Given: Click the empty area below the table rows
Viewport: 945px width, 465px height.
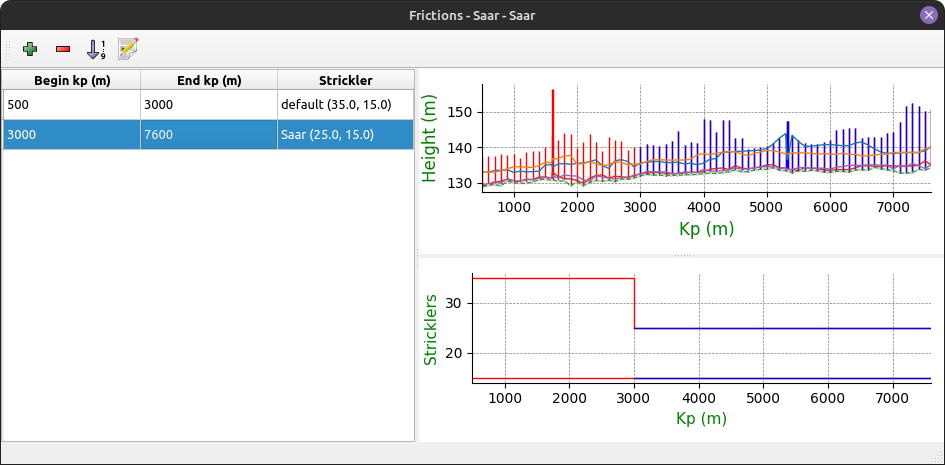Looking at the screenshot, I should click(x=208, y=300).
